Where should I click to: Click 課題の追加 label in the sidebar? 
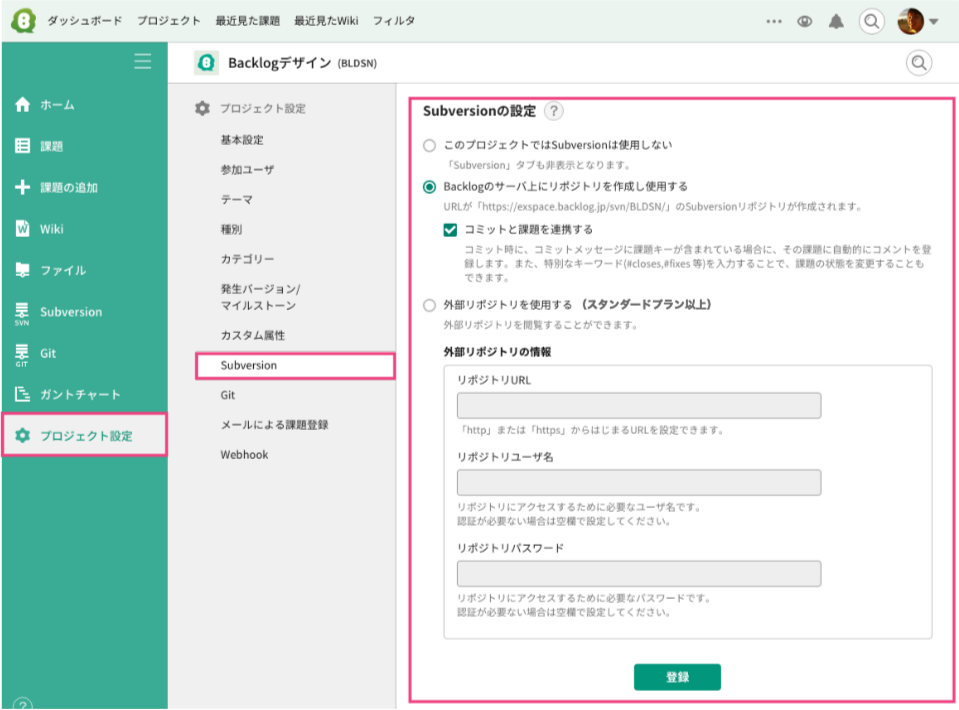pos(69,188)
